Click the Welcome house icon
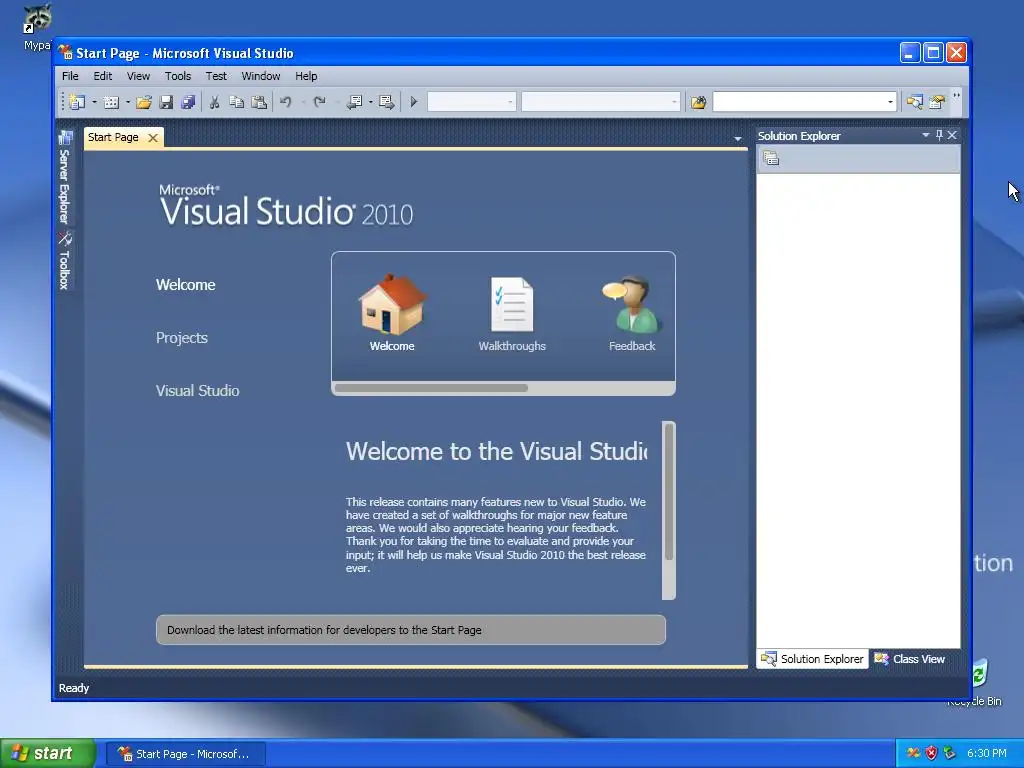1024x768 pixels. [x=392, y=304]
